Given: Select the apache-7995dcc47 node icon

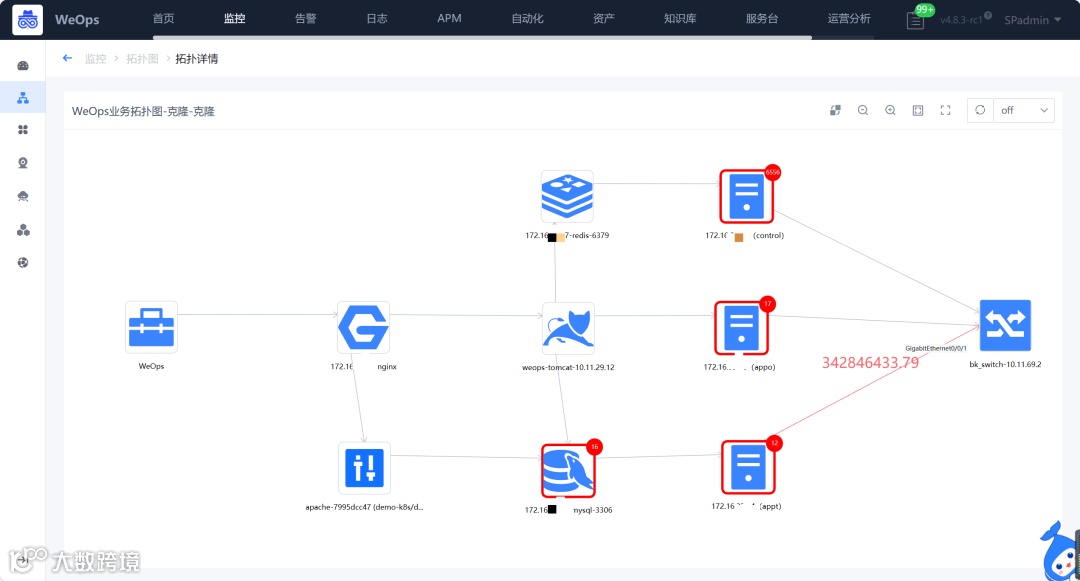Looking at the screenshot, I should (364, 469).
